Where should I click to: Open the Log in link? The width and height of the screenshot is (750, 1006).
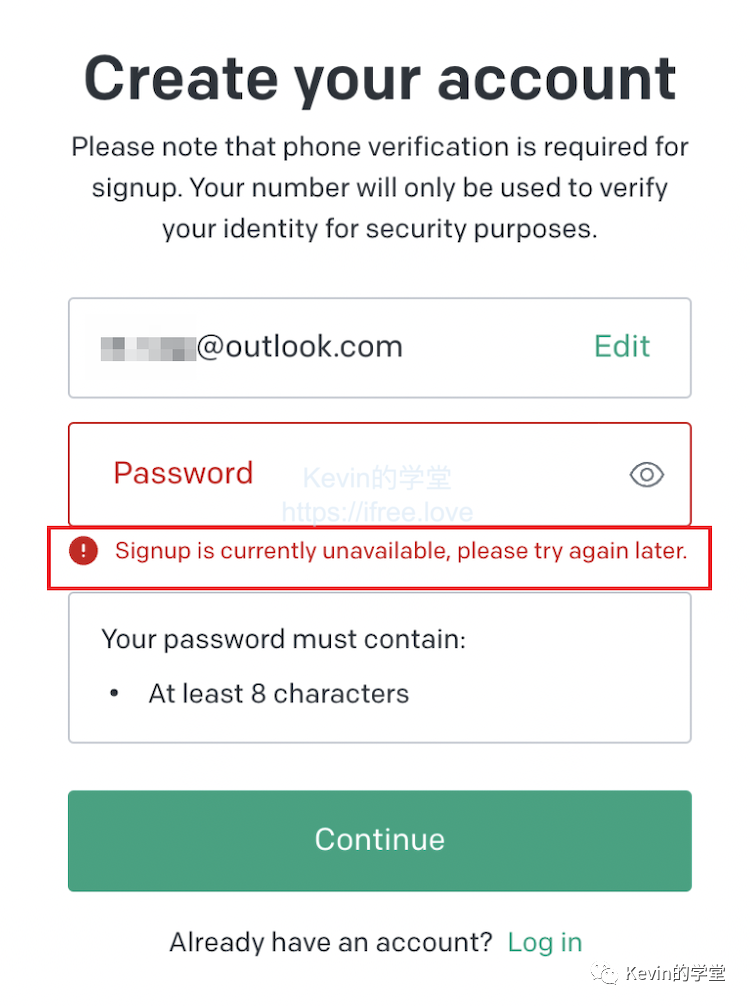[544, 942]
